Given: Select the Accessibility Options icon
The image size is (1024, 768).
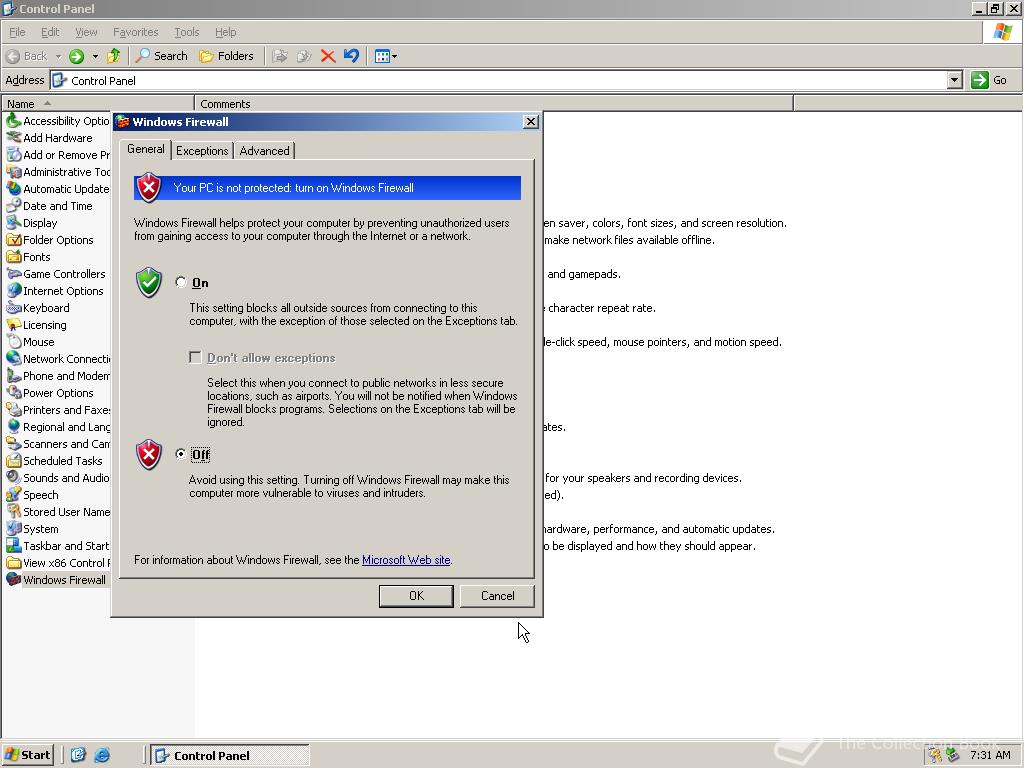Looking at the screenshot, I should tap(13, 121).
